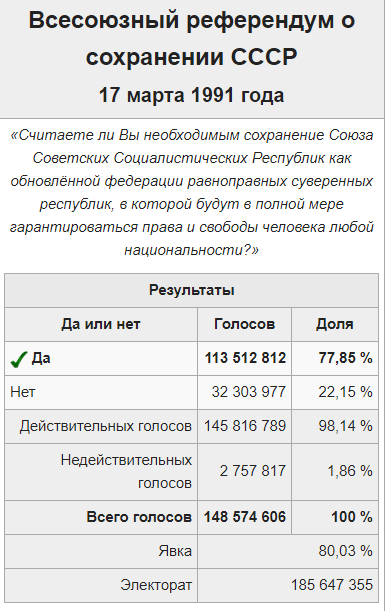Click the Голосов column header
This screenshot has width=385, height=611.
pos(245,324)
